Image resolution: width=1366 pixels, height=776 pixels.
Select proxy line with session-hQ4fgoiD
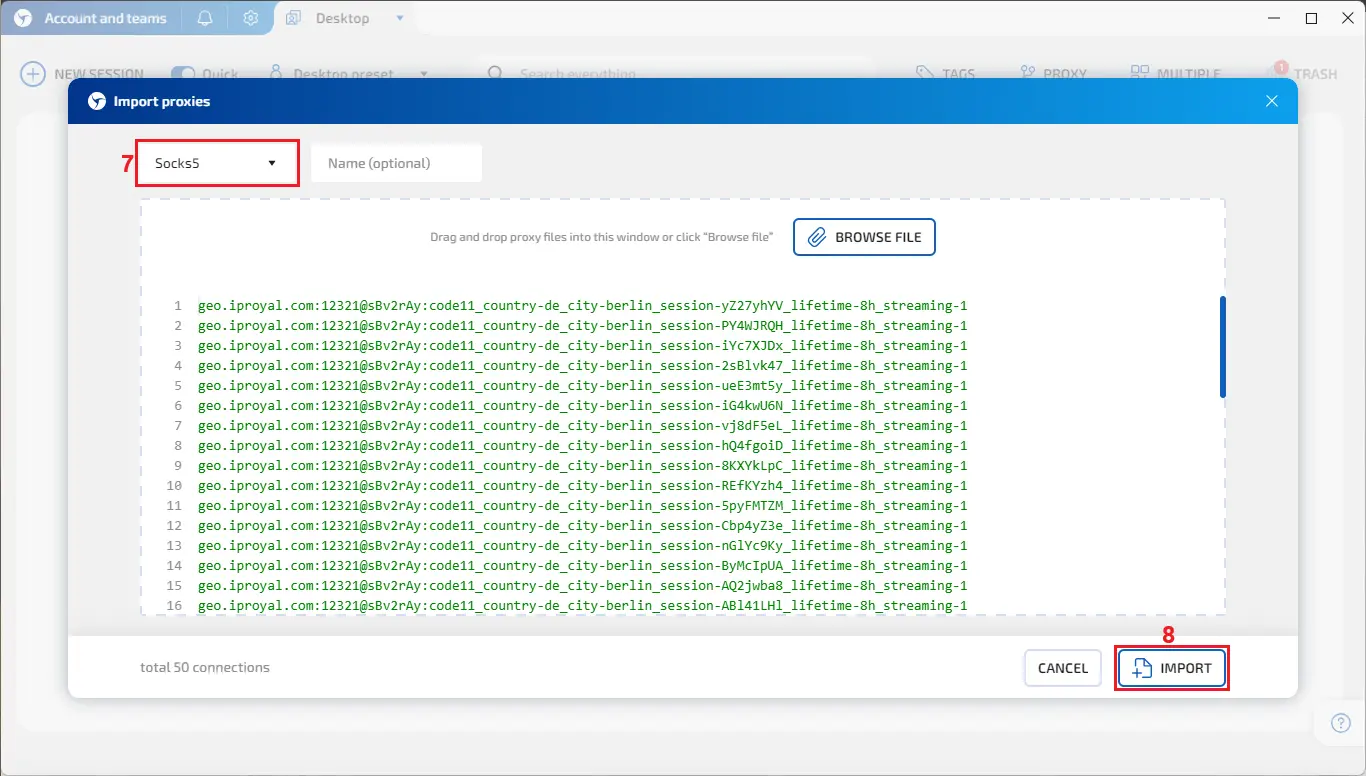click(x=583, y=446)
